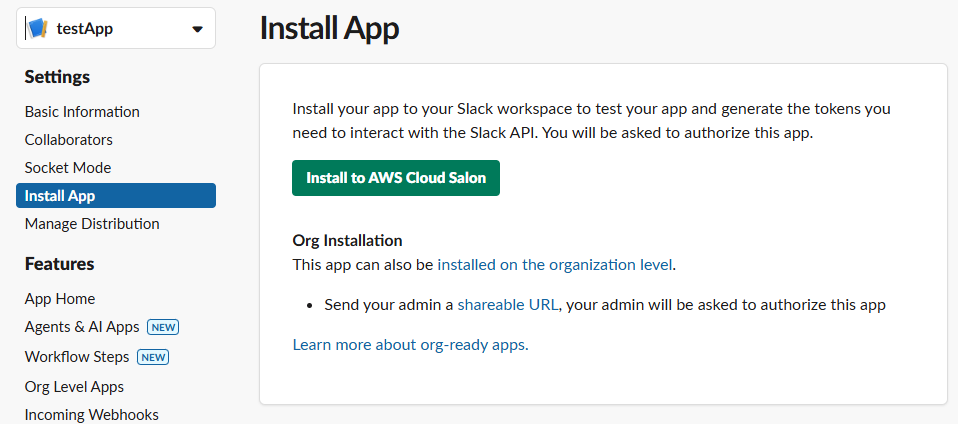Viewport: 958px width, 424px height.
Task: Go to Collaborators page
Action: click(68, 140)
